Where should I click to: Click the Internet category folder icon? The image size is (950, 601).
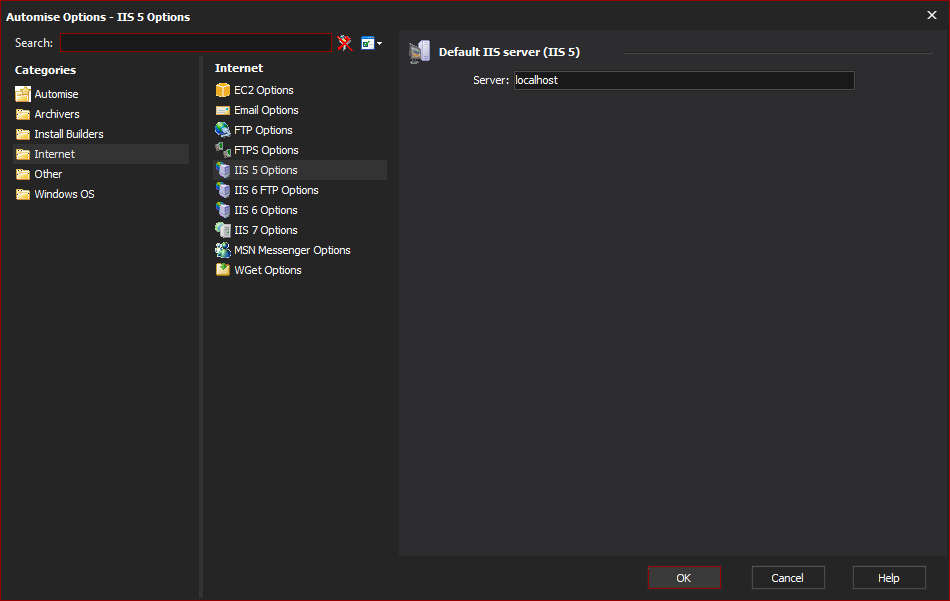tap(23, 154)
